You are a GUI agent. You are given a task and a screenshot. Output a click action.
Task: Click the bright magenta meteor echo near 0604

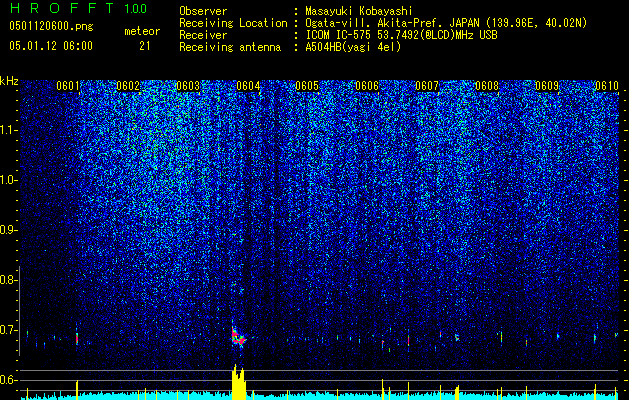237,336
